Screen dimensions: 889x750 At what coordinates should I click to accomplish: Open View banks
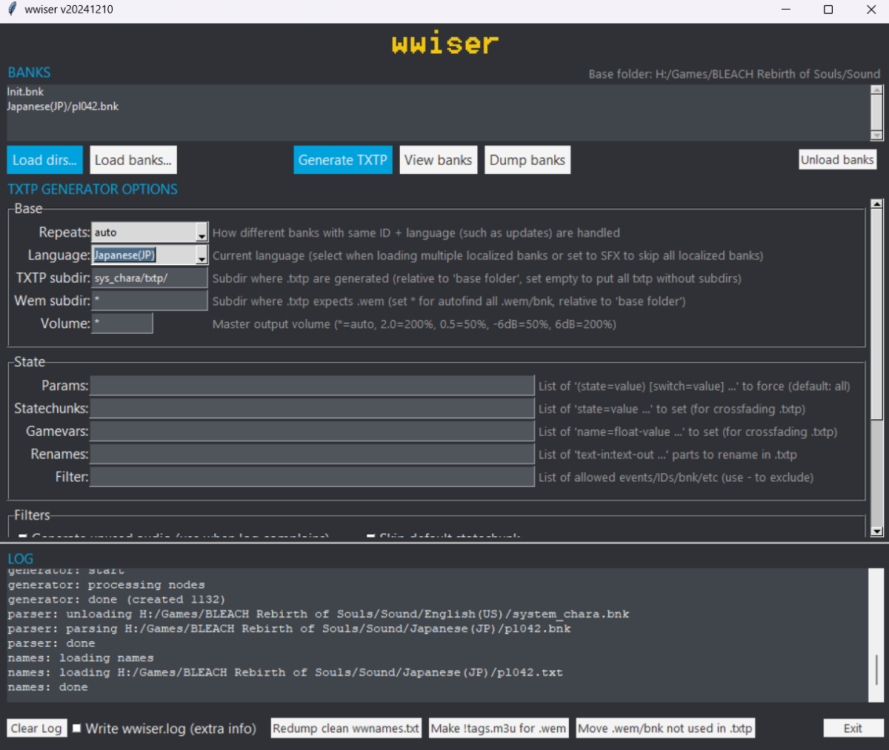[438, 160]
